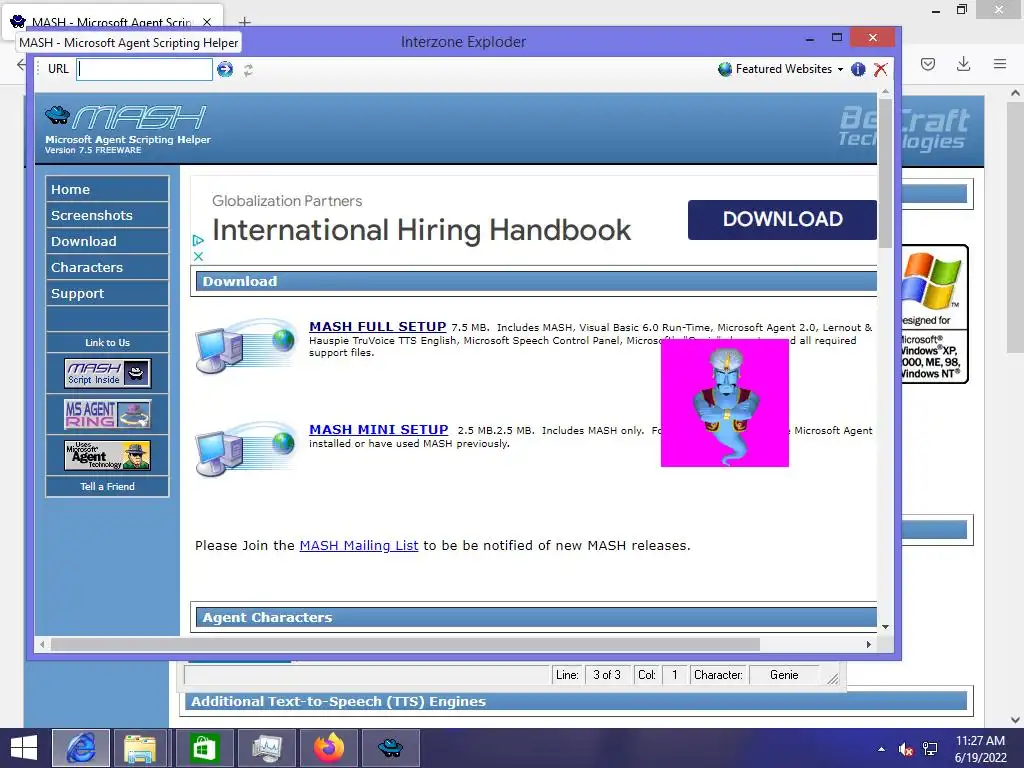Open the Firefox hamburger menu

click(x=1000, y=64)
